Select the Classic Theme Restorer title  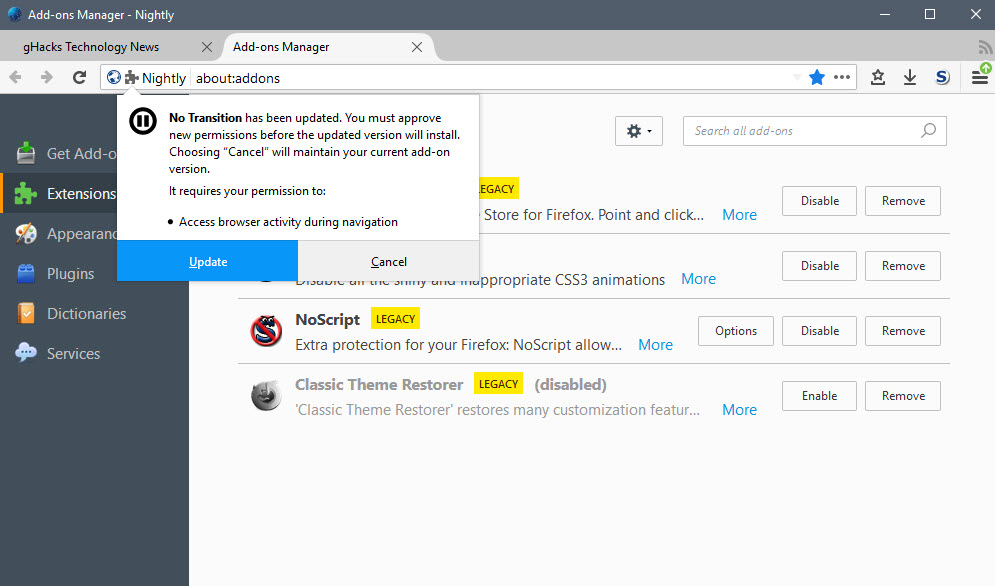pos(379,384)
